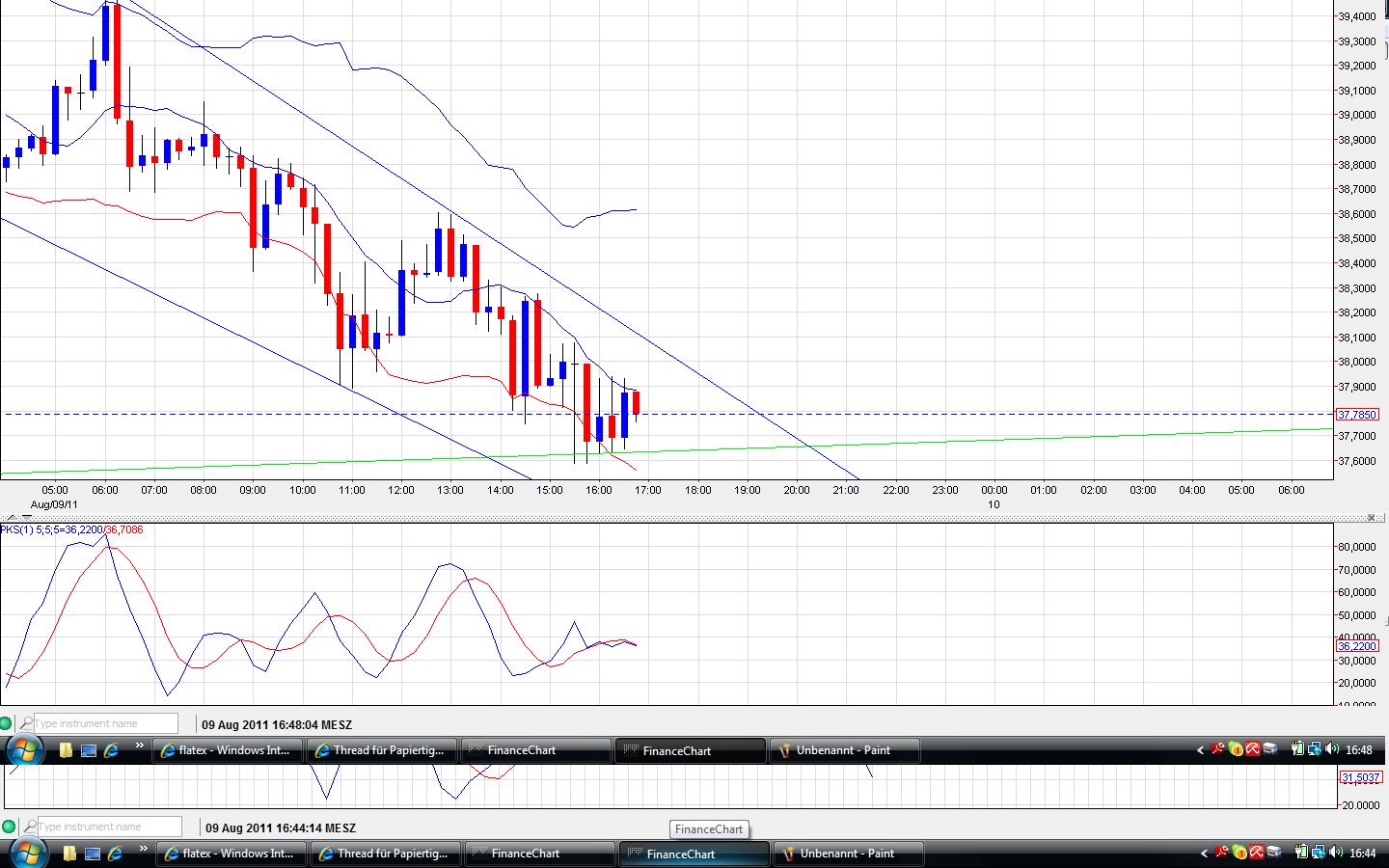This screenshot has width=1389, height=868.
Task: Switch to Unbenannt - Paint on the 16:48 taskbar
Action: click(845, 750)
